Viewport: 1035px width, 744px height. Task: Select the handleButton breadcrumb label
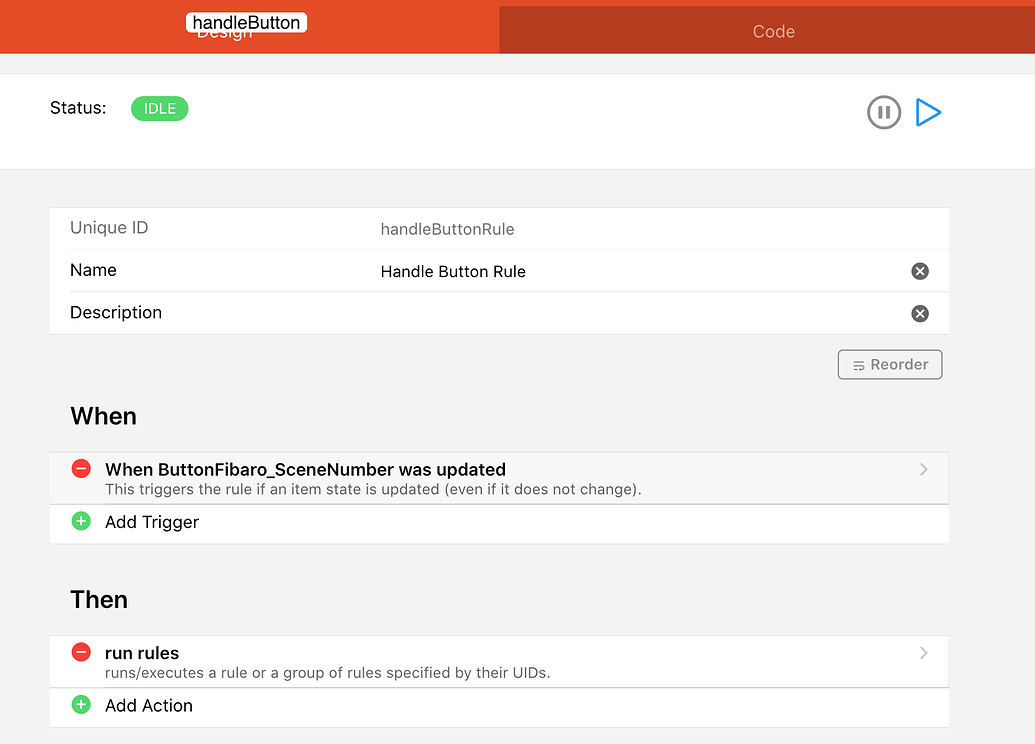click(x=246, y=21)
